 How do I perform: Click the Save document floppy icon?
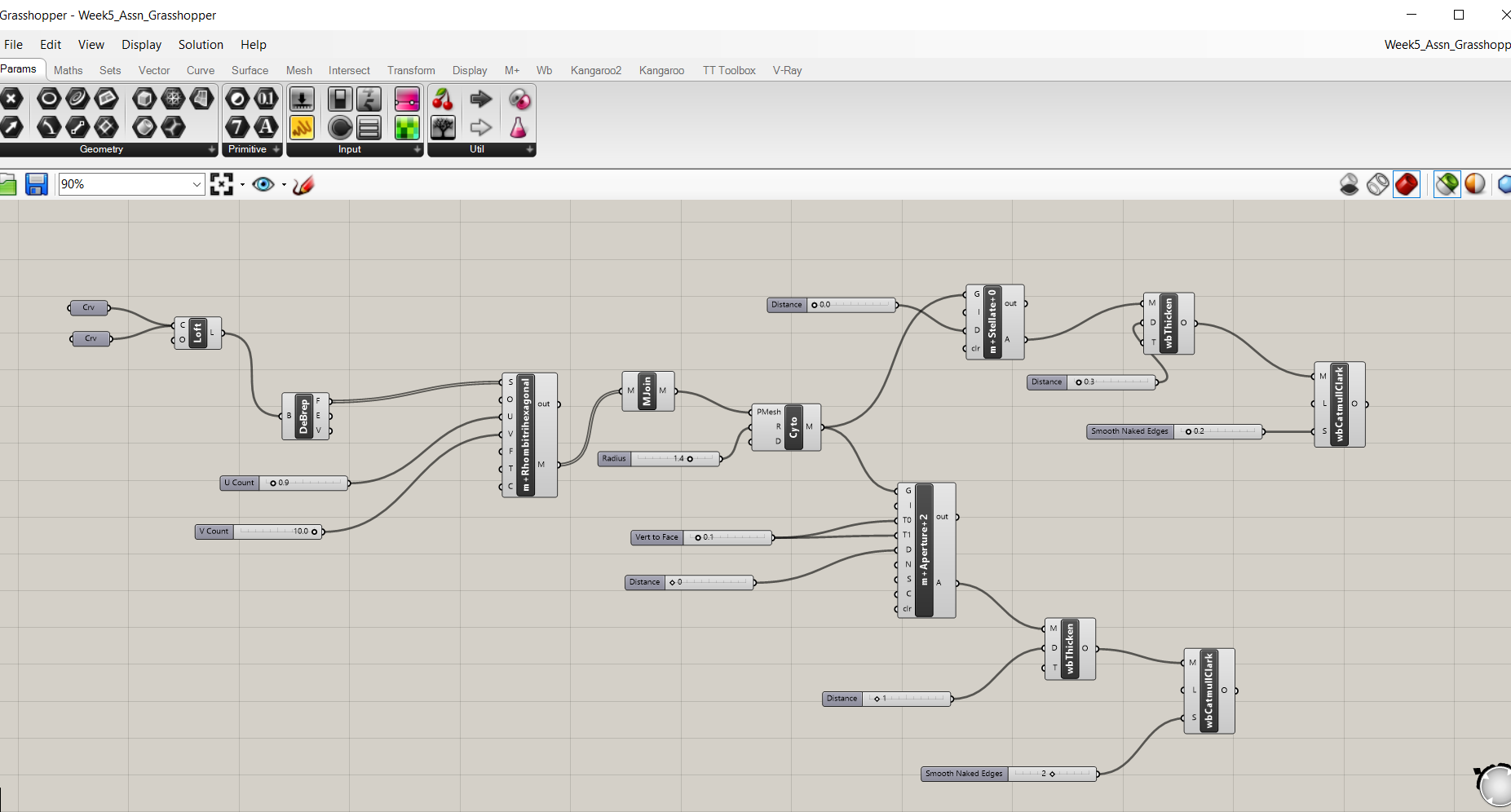coord(37,184)
